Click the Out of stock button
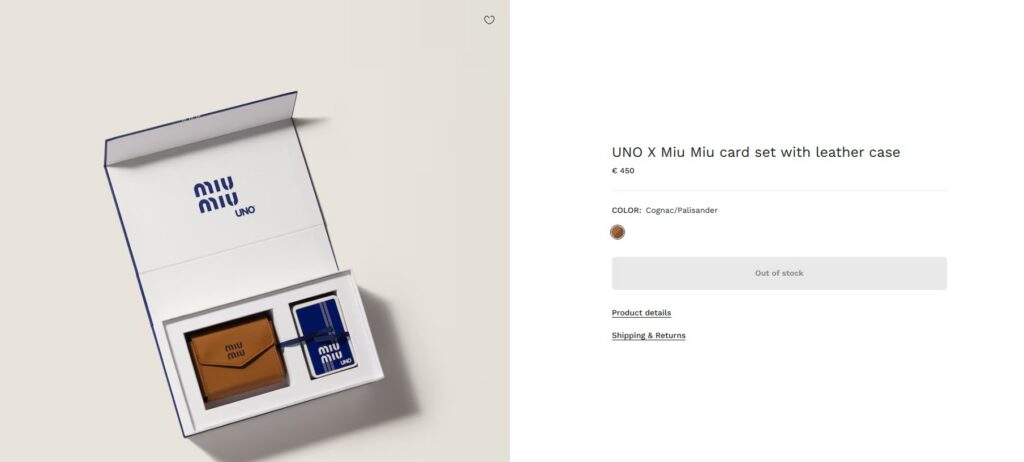The image size is (1024, 462). 779,273
